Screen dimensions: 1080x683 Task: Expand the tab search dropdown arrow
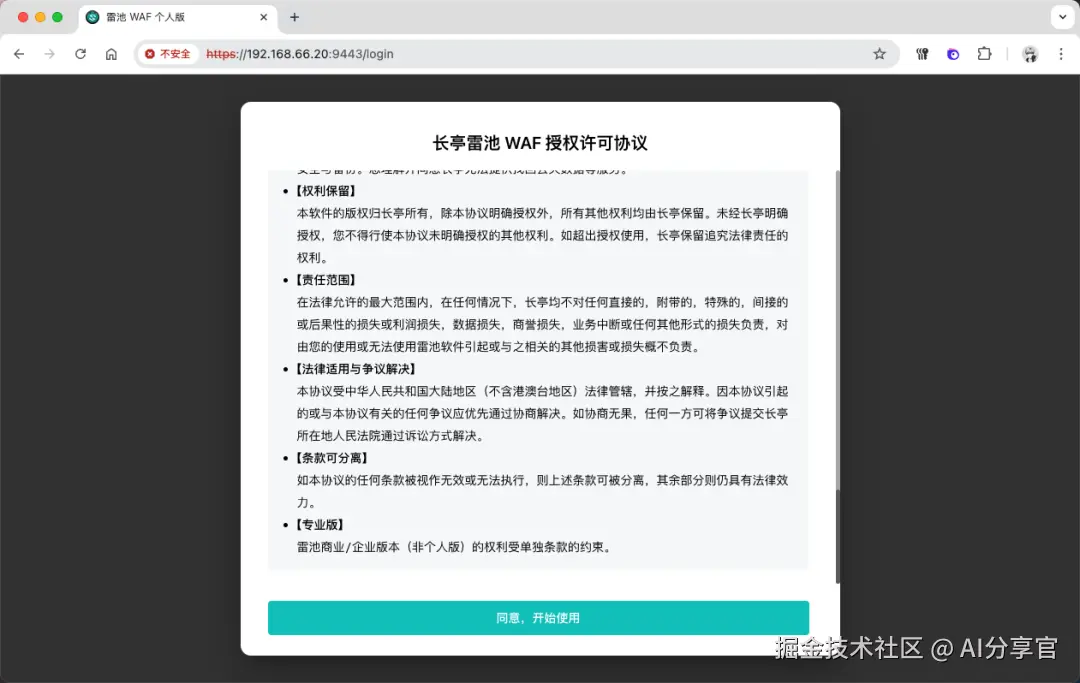pyautogui.click(x=1062, y=17)
